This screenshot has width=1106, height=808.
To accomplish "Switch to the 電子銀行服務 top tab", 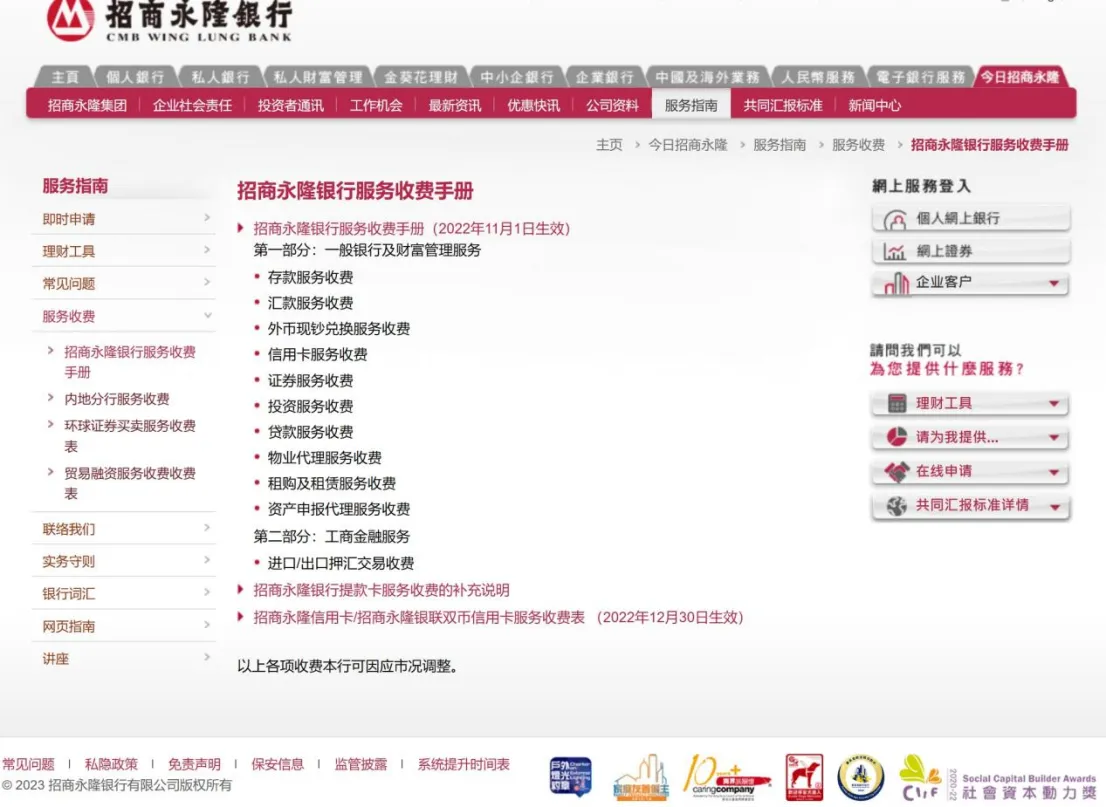I will [920, 77].
